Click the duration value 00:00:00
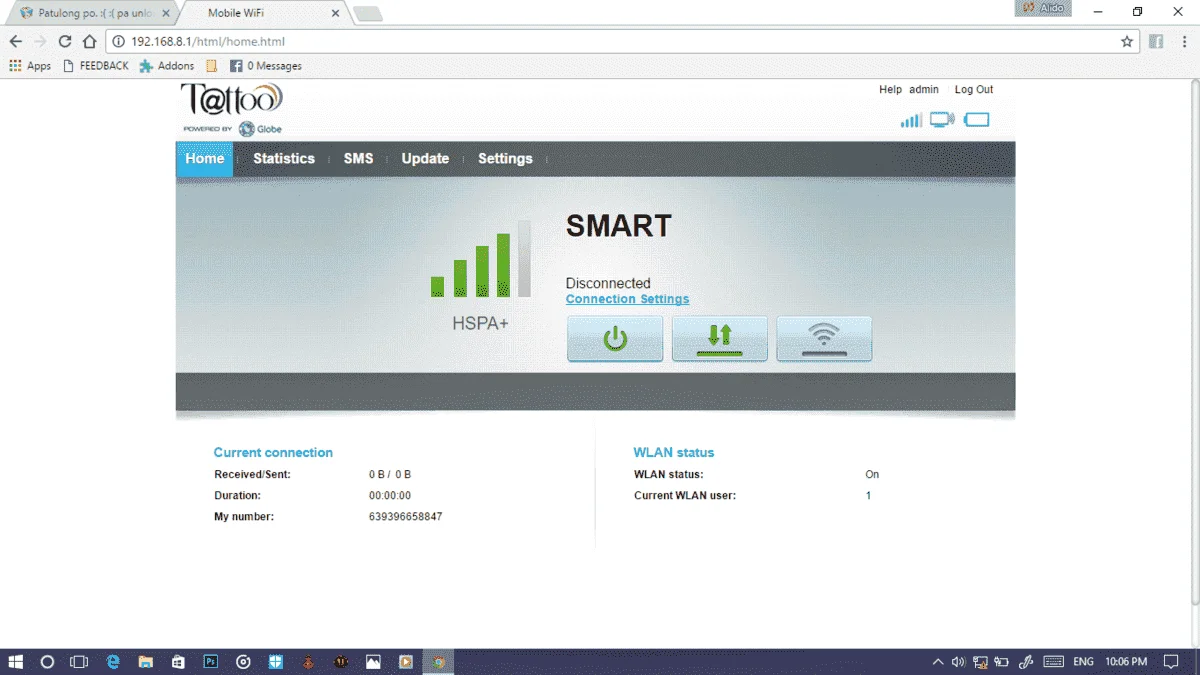The height and width of the screenshot is (675, 1200). [390, 496]
